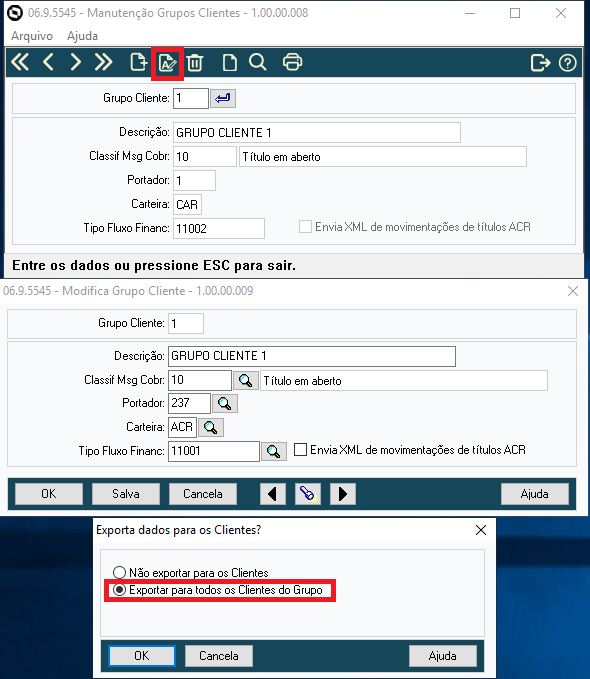
Task: Open lookup for Classif Msg Cobr
Action: tap(246, 381)
